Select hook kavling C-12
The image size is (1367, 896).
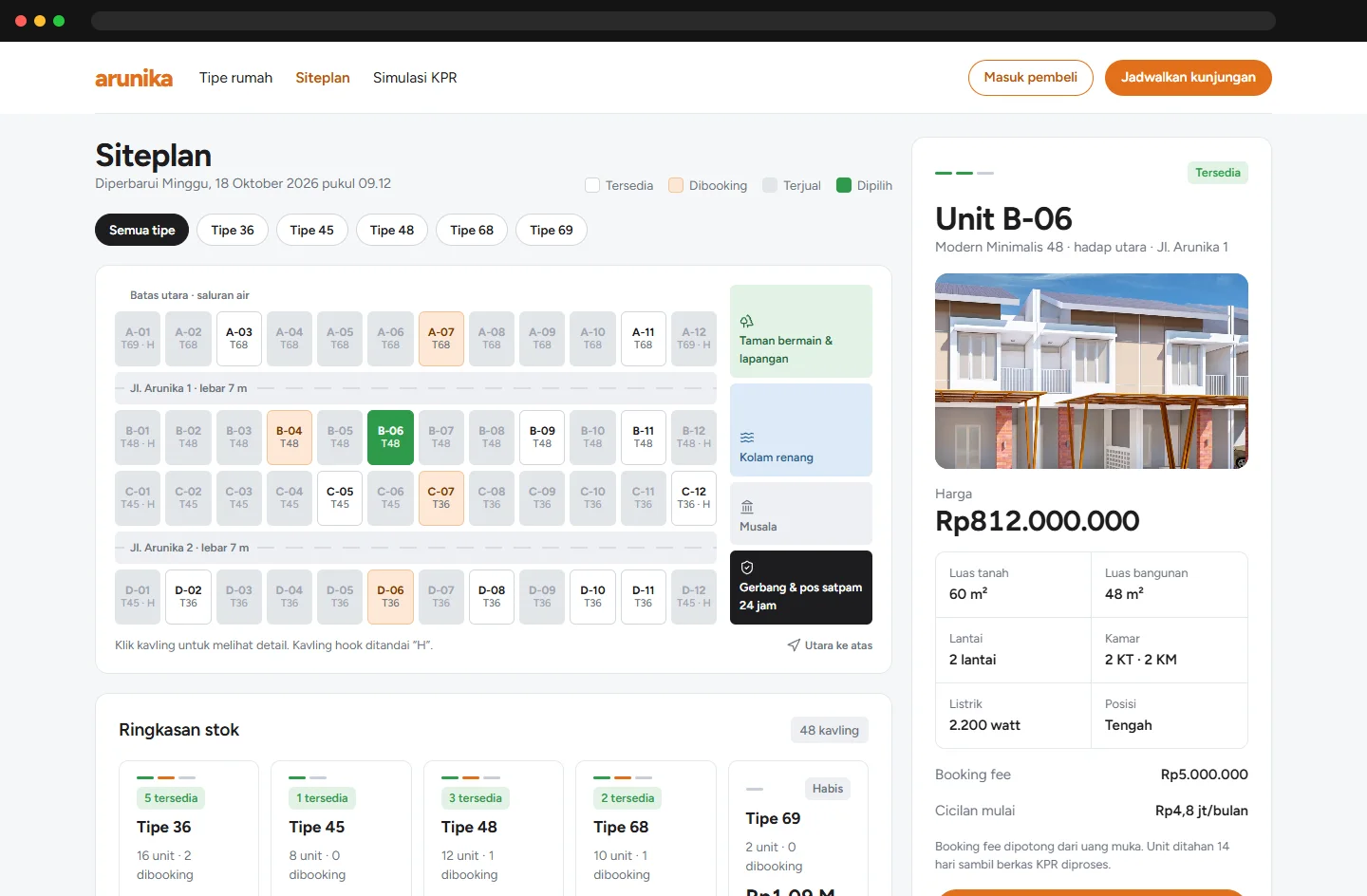pyautogui.click(x=694, y=498)
